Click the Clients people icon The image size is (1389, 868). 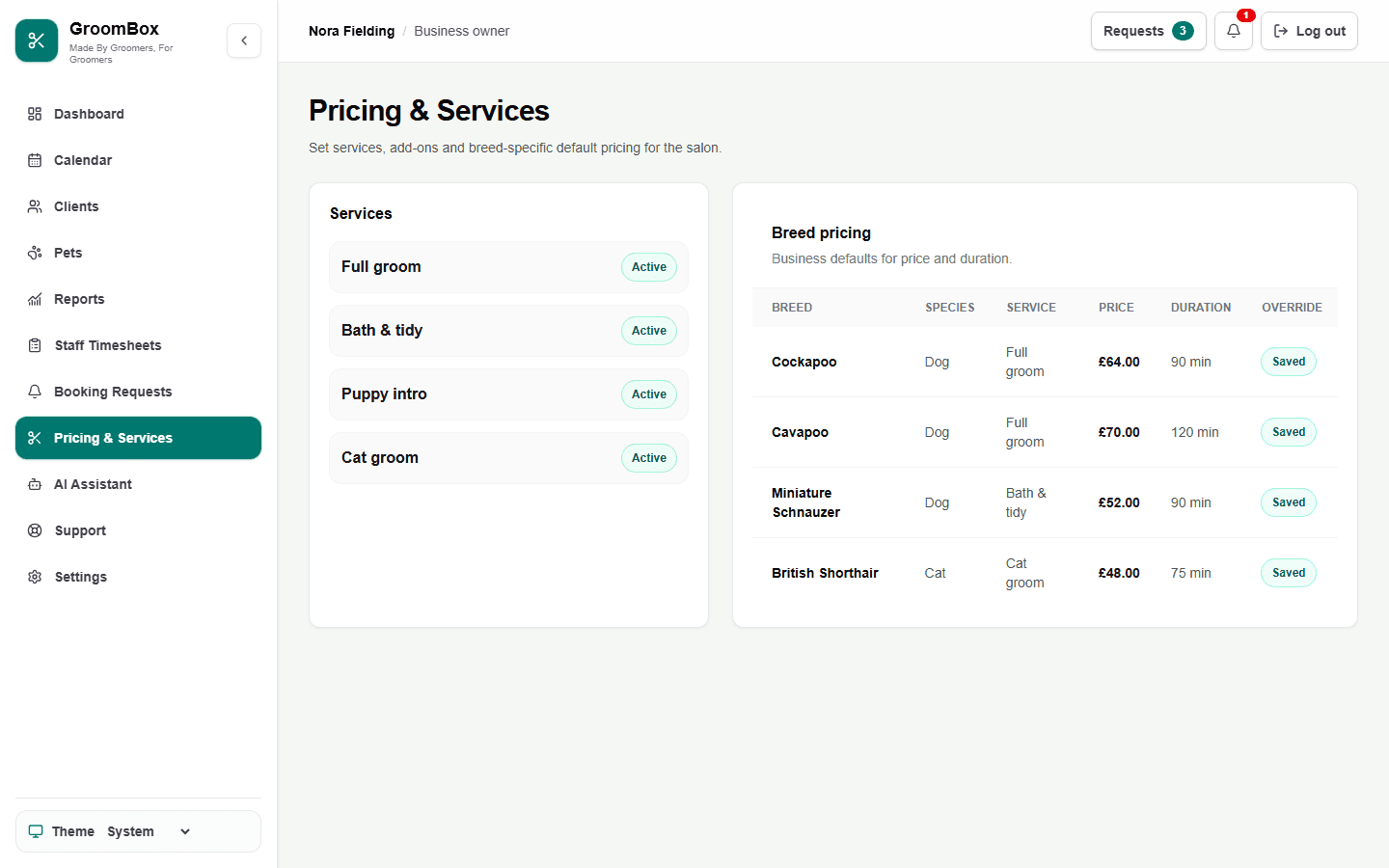coord(35,206)
